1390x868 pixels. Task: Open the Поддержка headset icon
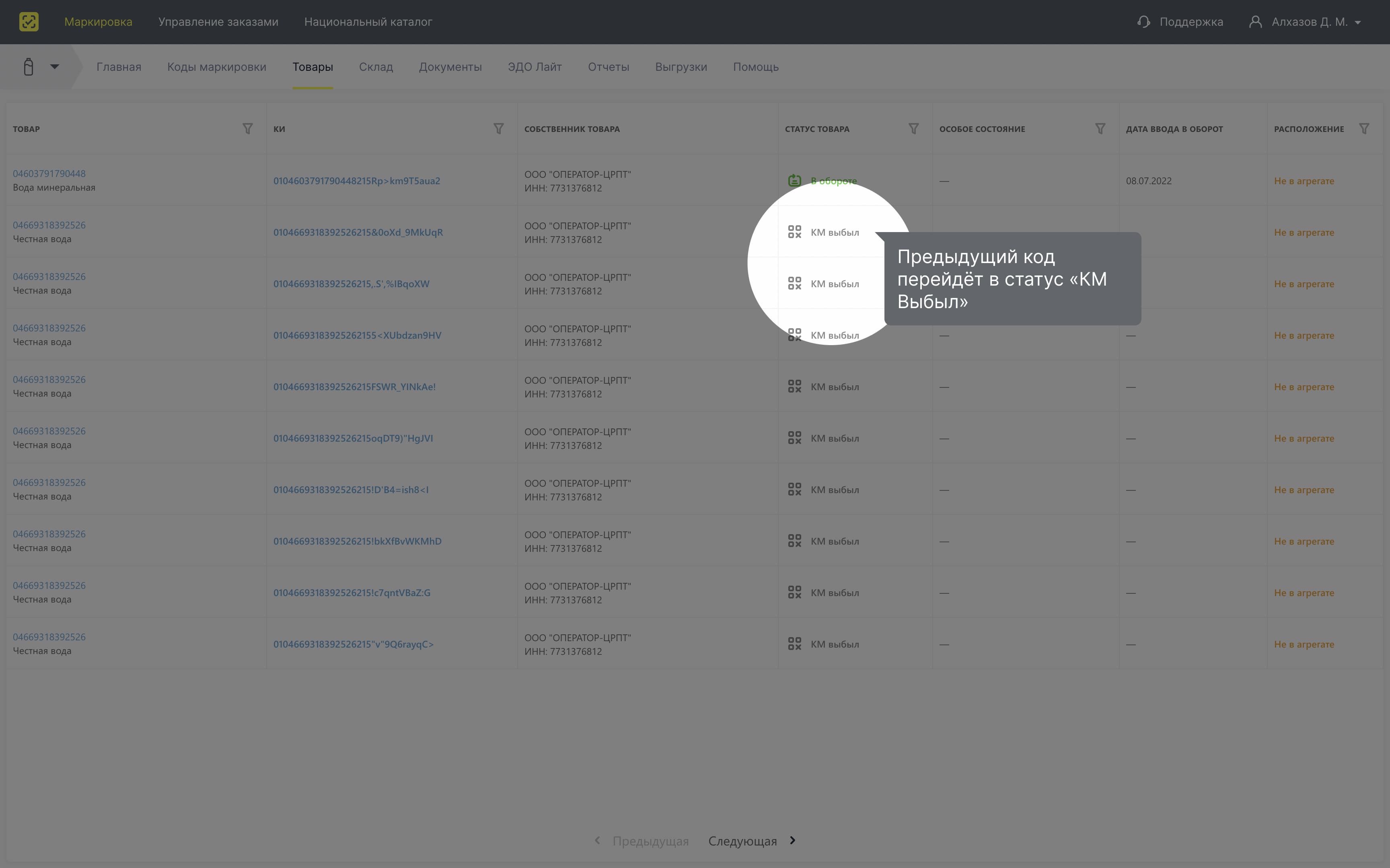tap(1143, 22)
